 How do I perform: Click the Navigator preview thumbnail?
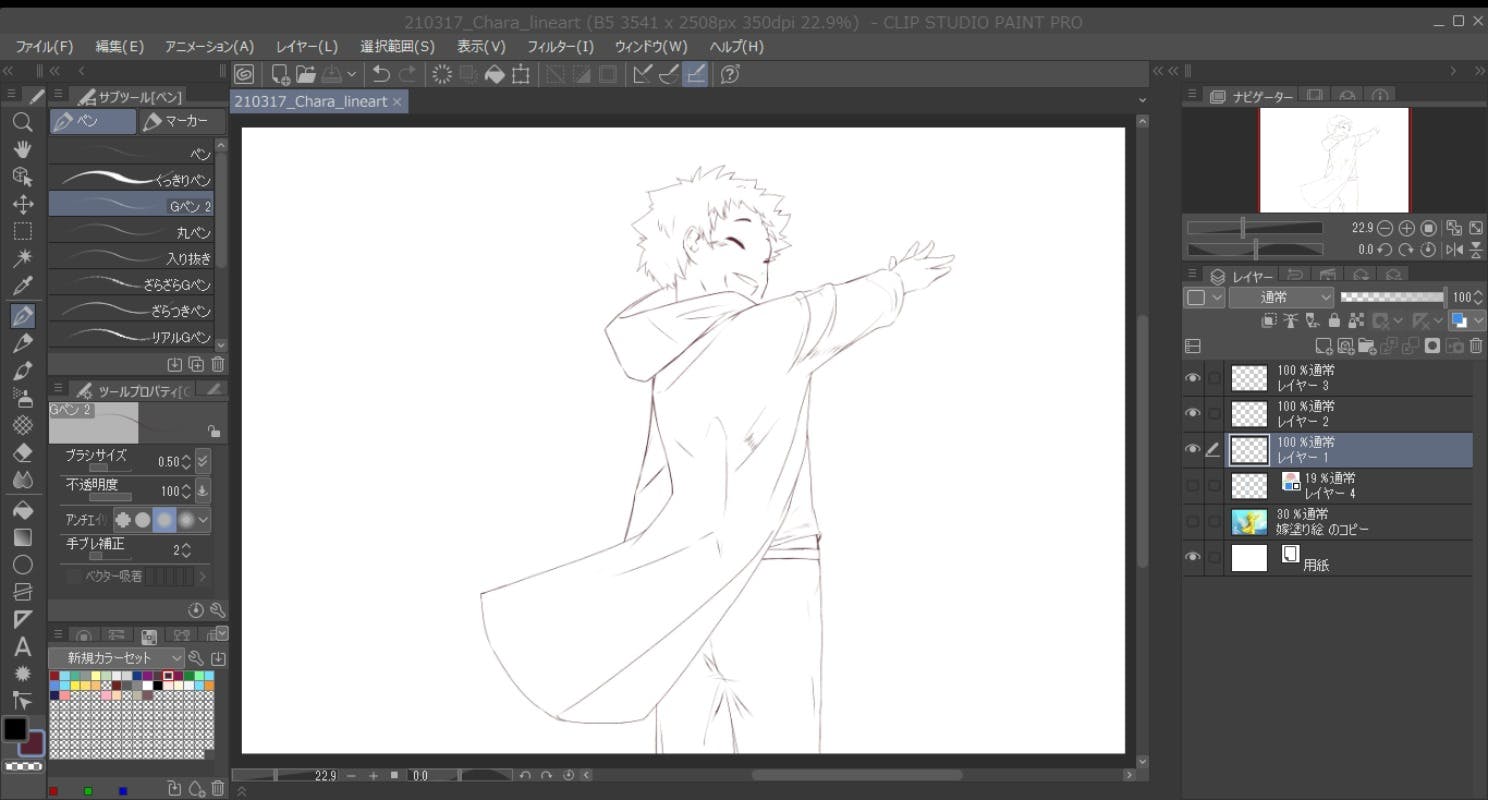(1333, 160)
